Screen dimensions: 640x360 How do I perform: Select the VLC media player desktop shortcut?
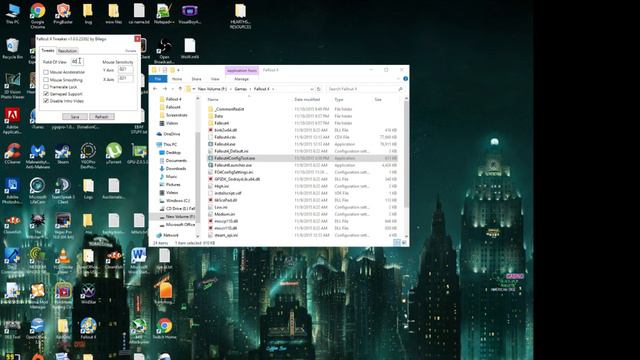(63, 261)
